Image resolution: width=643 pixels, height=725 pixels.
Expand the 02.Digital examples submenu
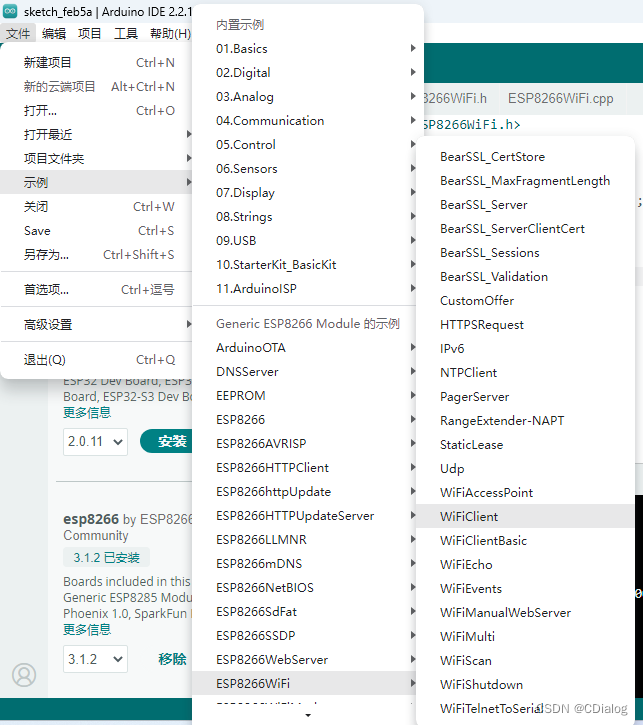[308, 73]
